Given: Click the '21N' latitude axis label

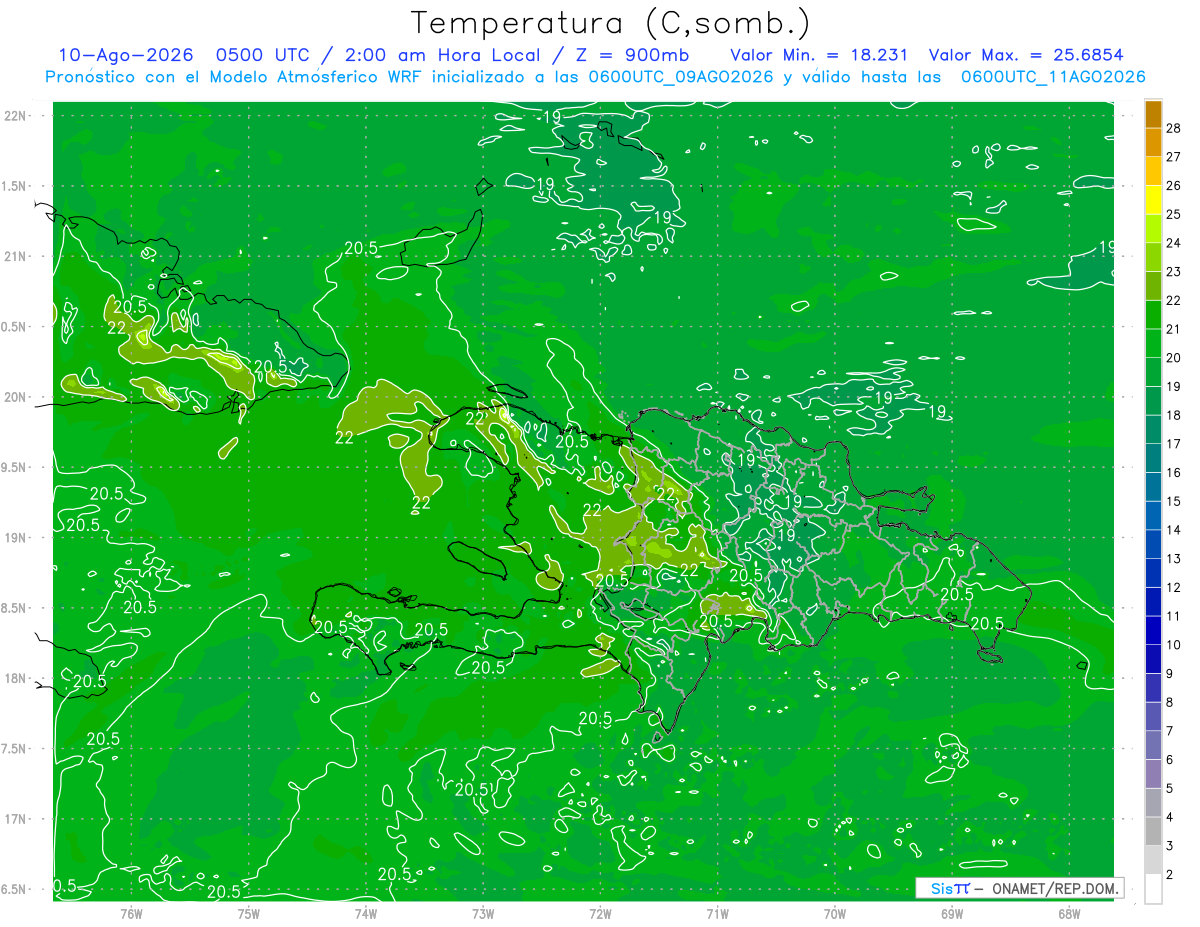Looking at the screenshot, I should (x=14, y=256).
